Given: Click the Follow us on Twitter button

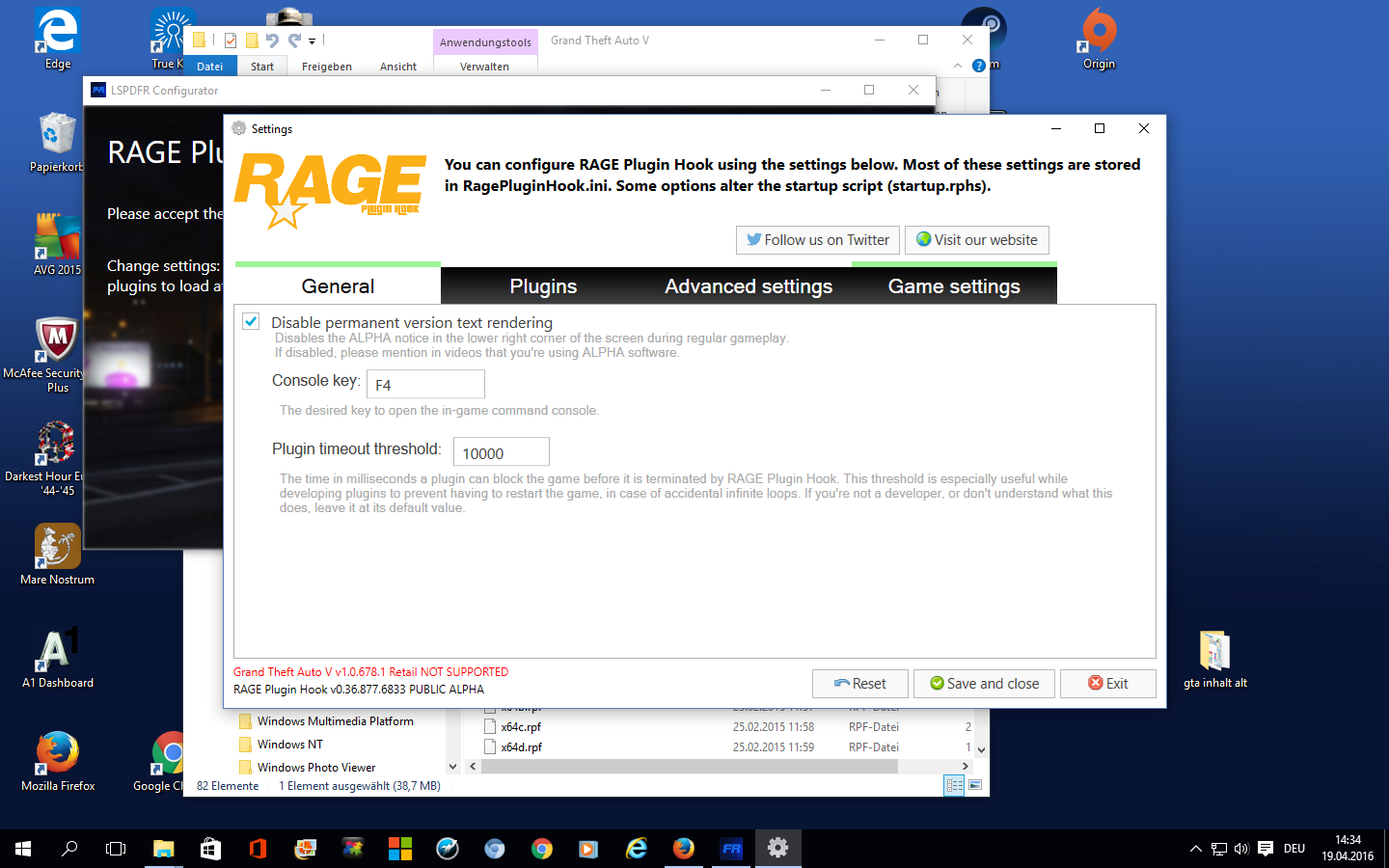Looking at the screenshot, I should 818,240.
